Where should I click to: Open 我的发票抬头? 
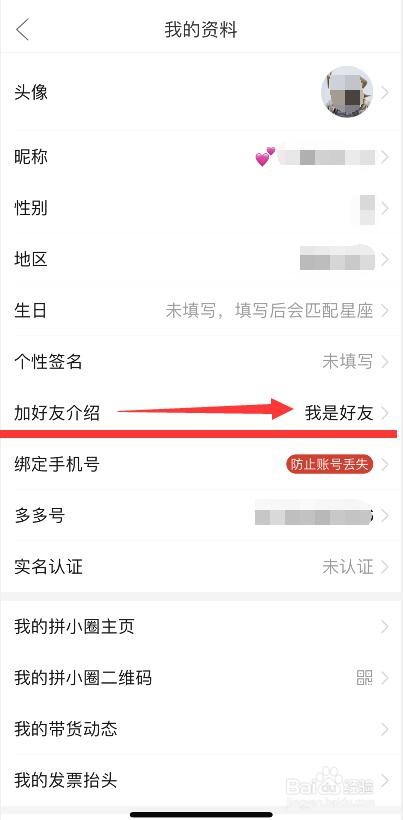point(201,781)
